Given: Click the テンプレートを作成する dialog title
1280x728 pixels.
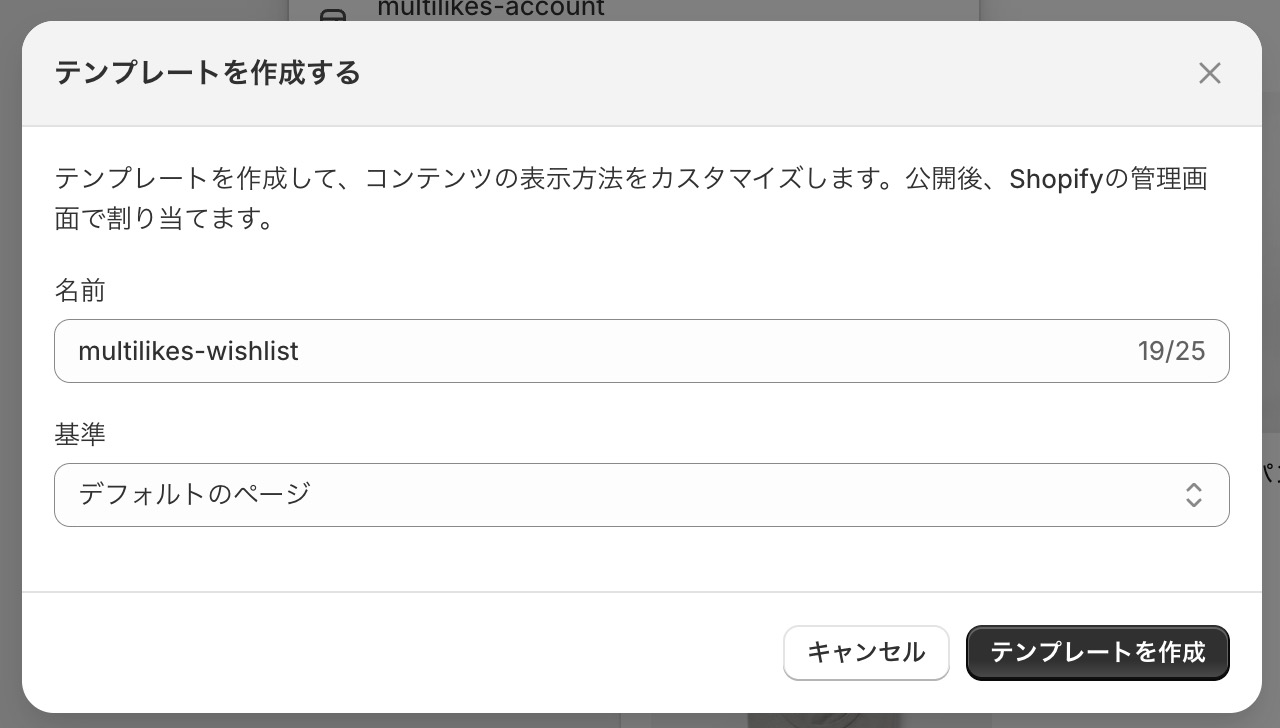Looking at the screenshot, I should [x=207, y=73].
